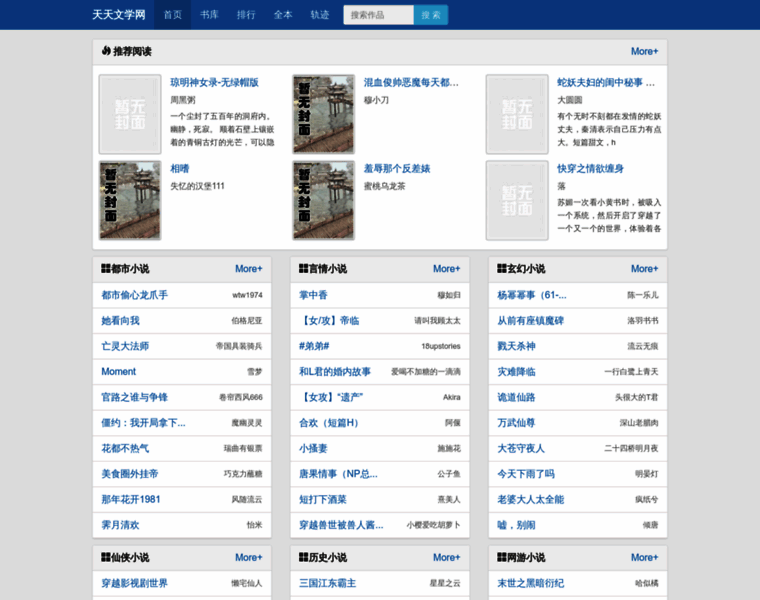Open the novel 霁月清欢
Screen dimensions: 760x600
(120, 525)
